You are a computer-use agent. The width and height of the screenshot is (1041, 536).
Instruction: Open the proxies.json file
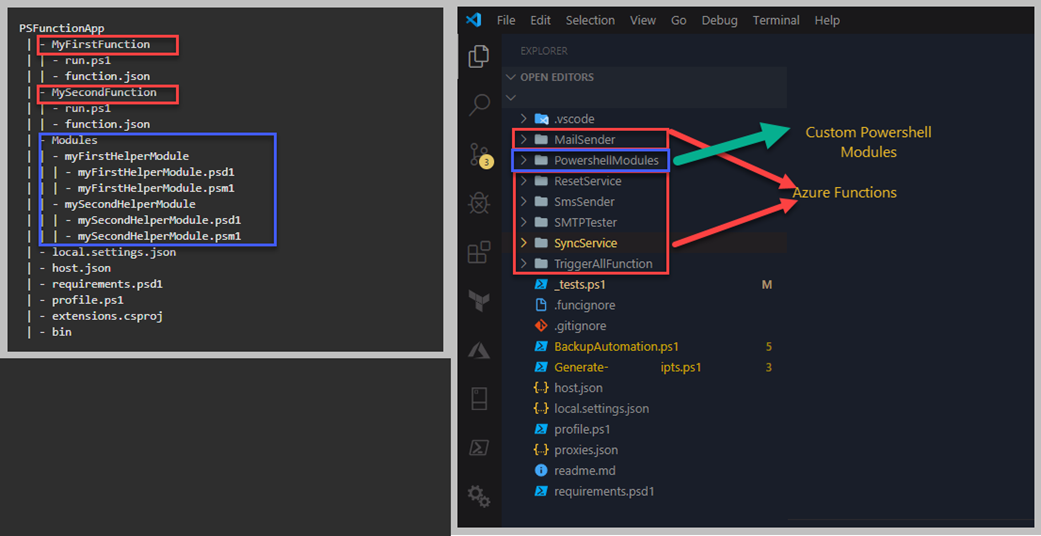point(586,450)
